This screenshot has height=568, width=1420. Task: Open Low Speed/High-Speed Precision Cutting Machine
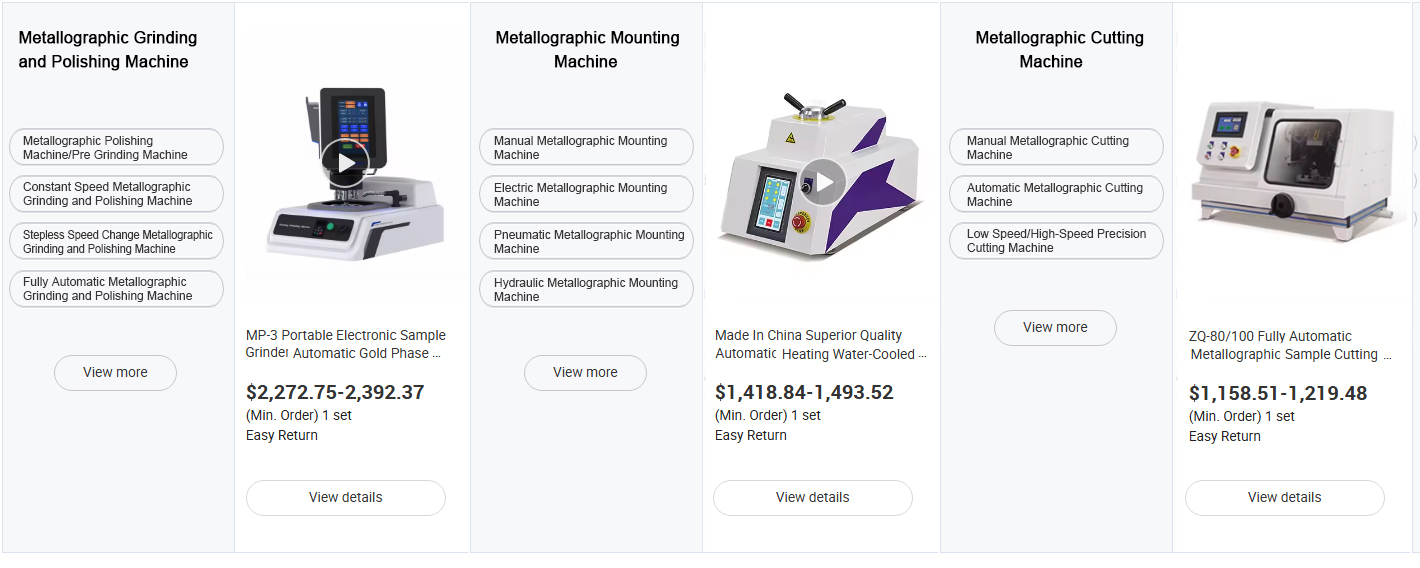[1056, 241]
